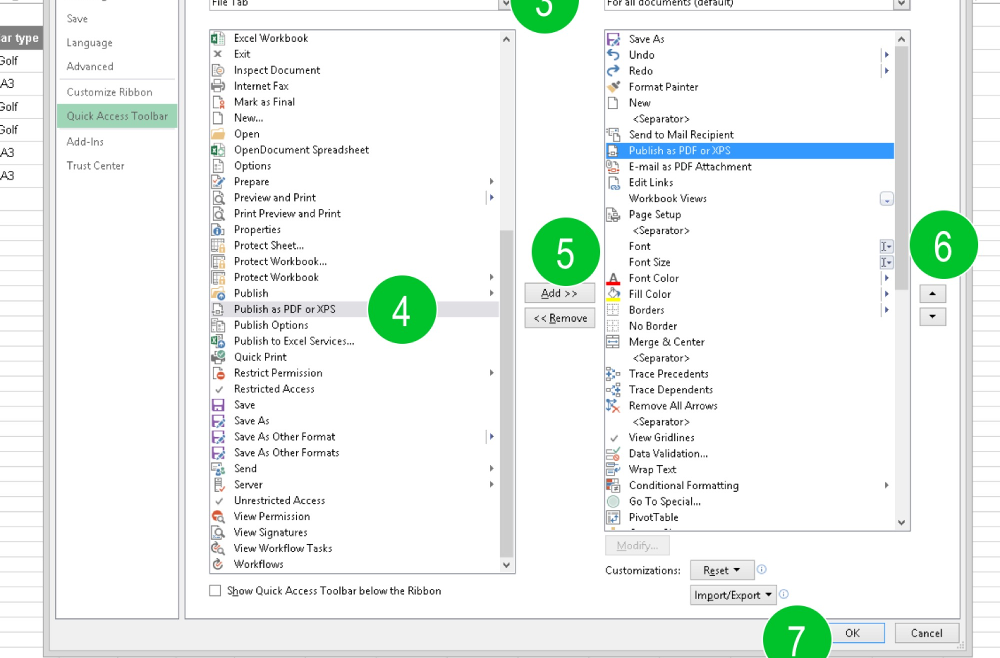The image size is (1000, 658).
Task: Select Publish as PDF or XPS in commands list
Action: point(354,309)
